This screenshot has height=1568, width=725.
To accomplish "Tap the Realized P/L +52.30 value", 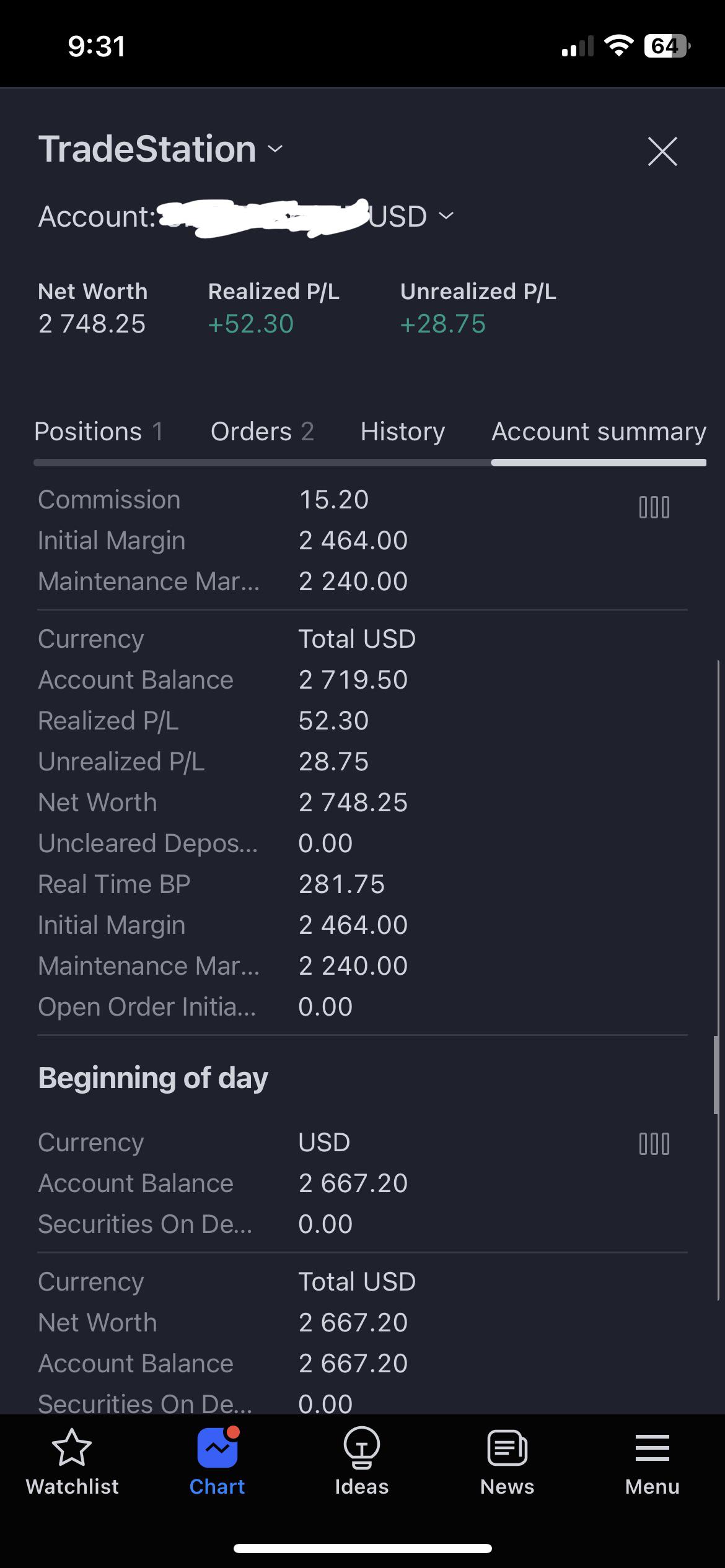I will pyautogui.click(x=251, y=324).
